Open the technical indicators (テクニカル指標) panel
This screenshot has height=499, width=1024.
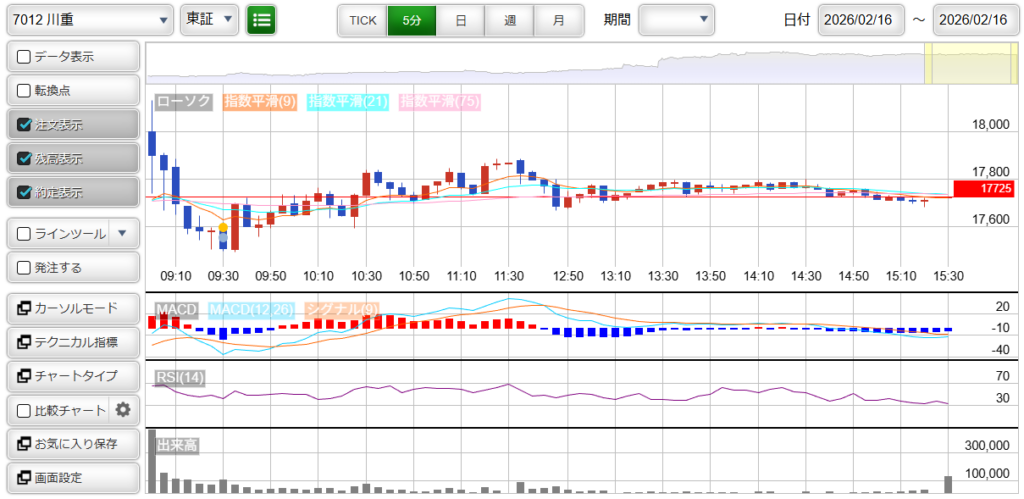point(72,342)
